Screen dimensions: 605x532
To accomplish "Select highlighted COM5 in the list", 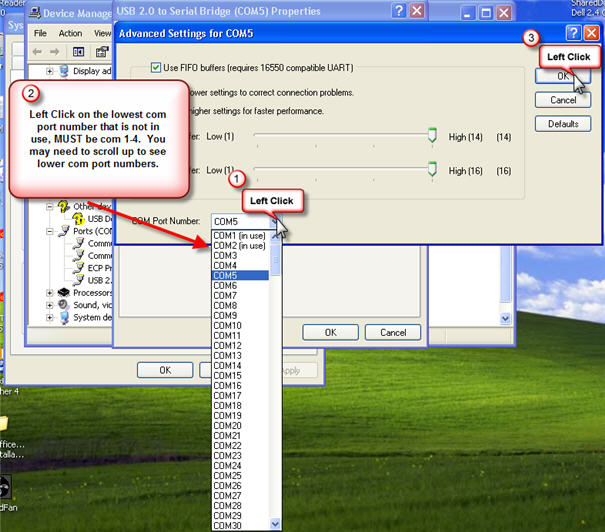I will tap(241, 275).
